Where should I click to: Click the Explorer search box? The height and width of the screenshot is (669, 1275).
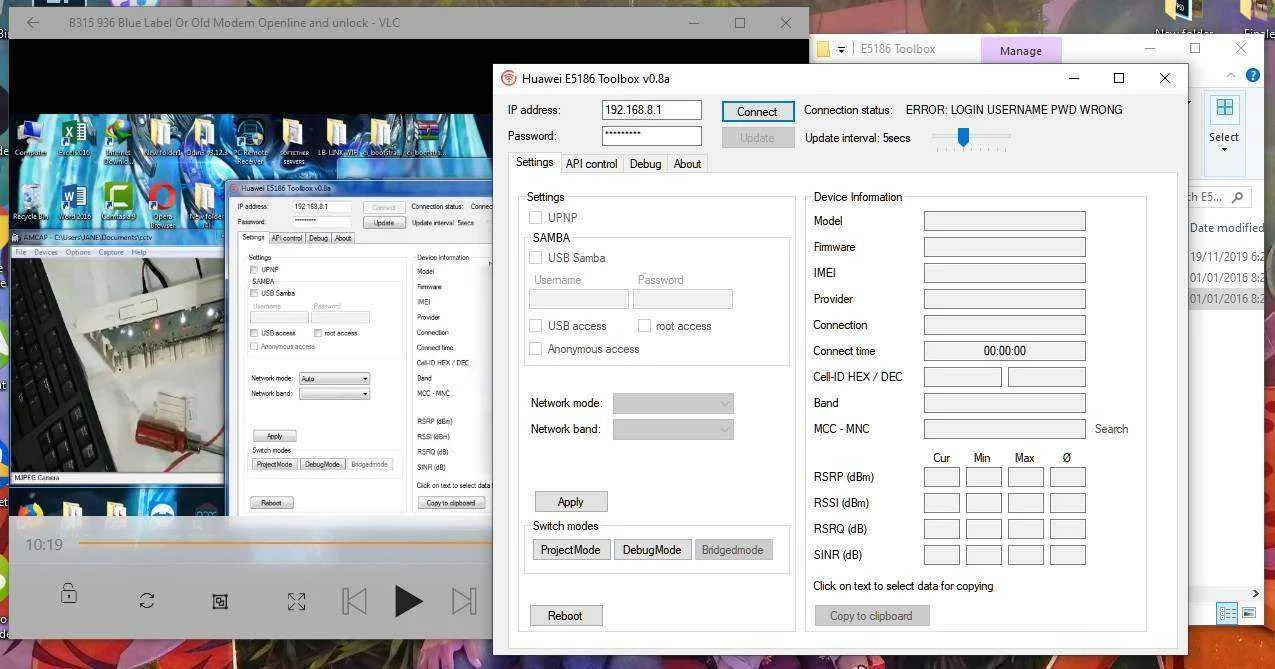1219,197
